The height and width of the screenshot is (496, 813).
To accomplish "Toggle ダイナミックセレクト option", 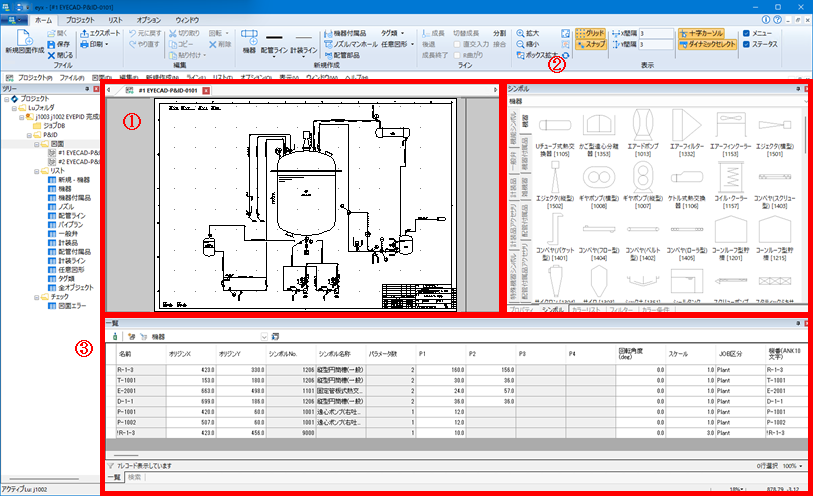I will coord(707,44).
